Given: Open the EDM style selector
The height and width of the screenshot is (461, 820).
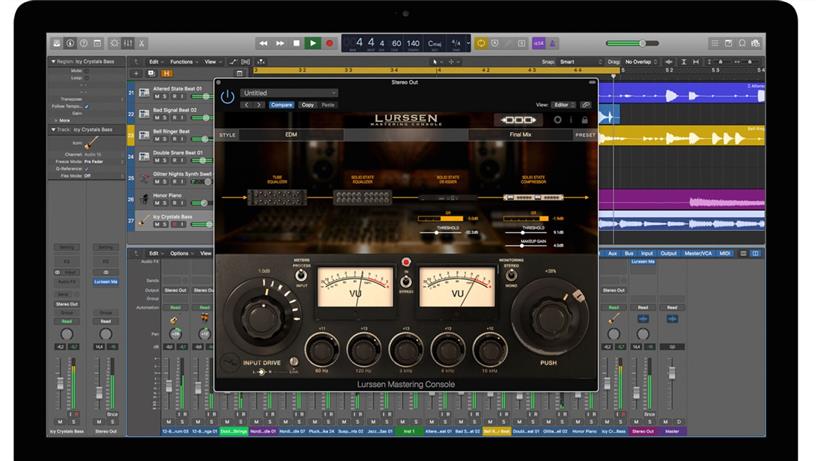Looking at the screenshot, I should tap(291, 135).
